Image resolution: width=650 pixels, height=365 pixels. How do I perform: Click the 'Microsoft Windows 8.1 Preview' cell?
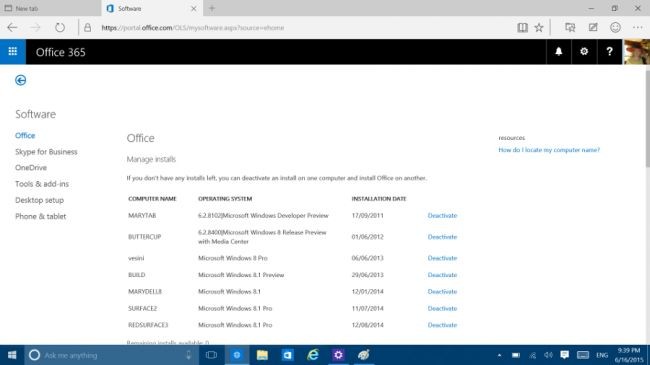pos(241,275)
